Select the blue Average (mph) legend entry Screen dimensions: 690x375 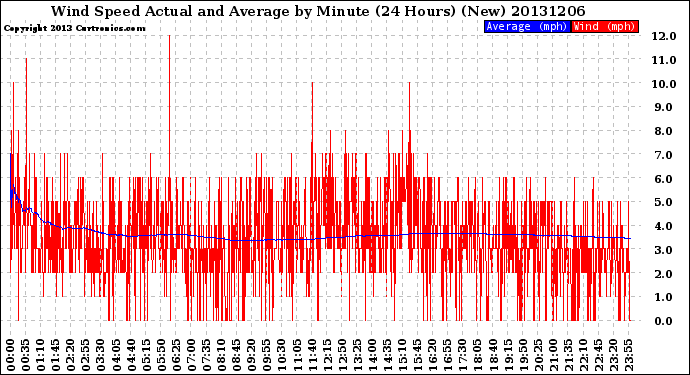(527, 26)
